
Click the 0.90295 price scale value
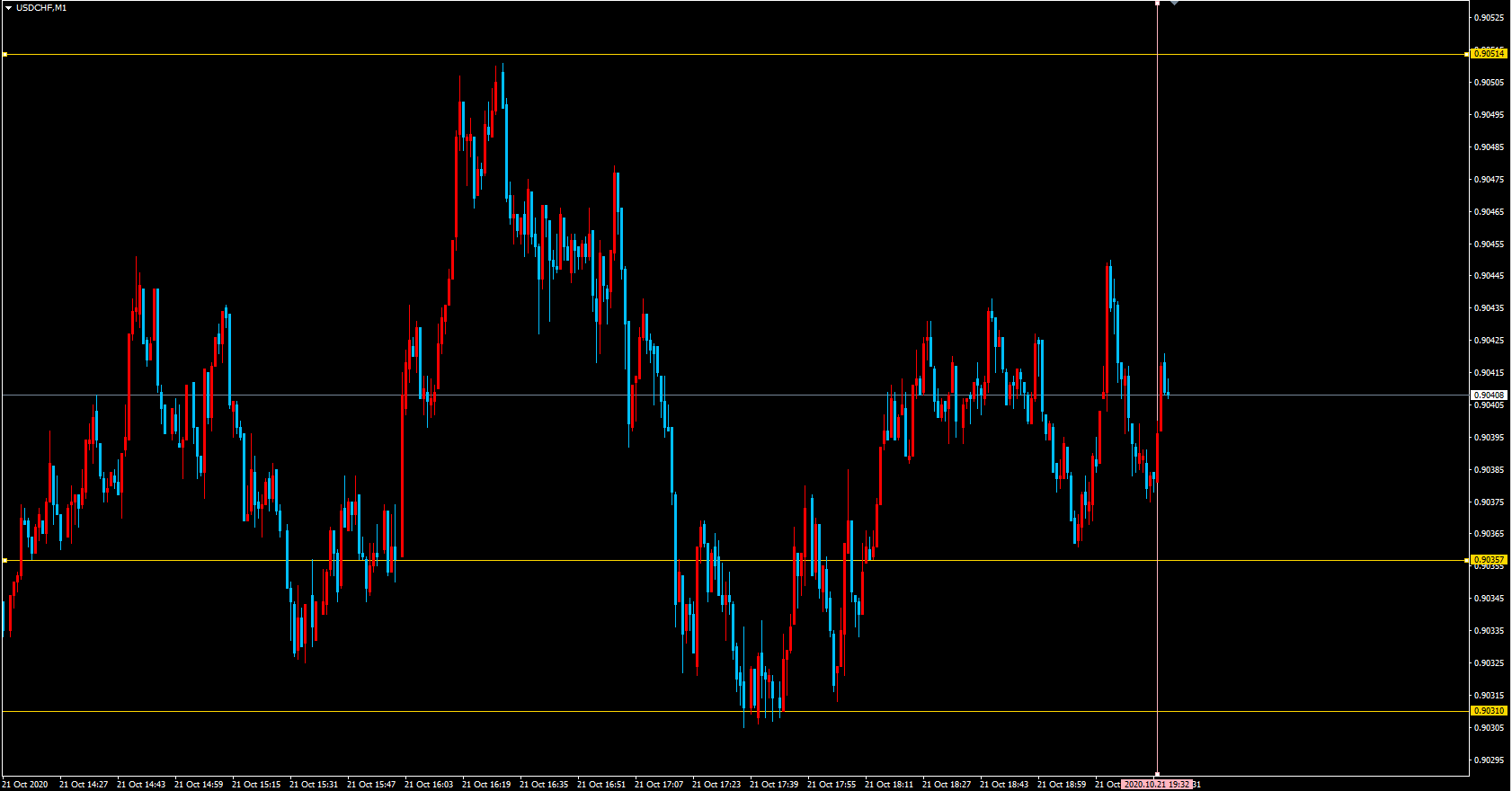[1489, 760]
